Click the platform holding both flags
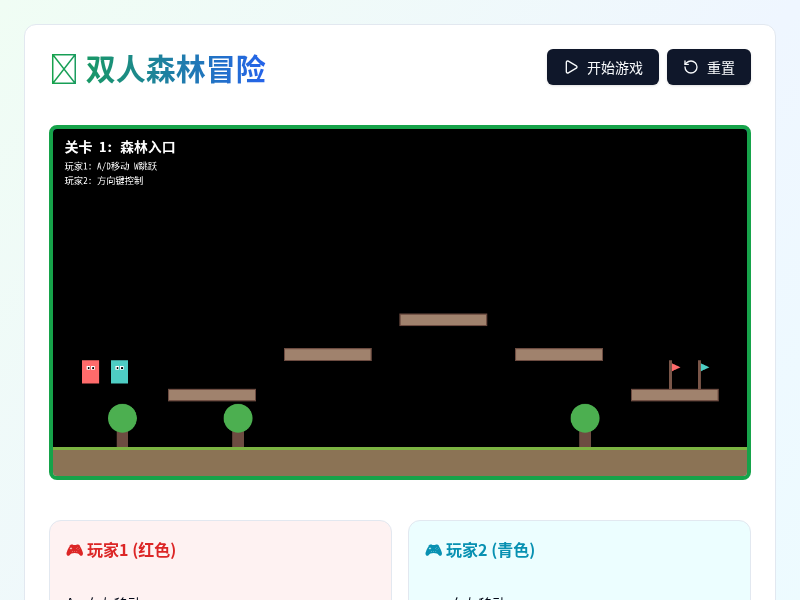 674,395
